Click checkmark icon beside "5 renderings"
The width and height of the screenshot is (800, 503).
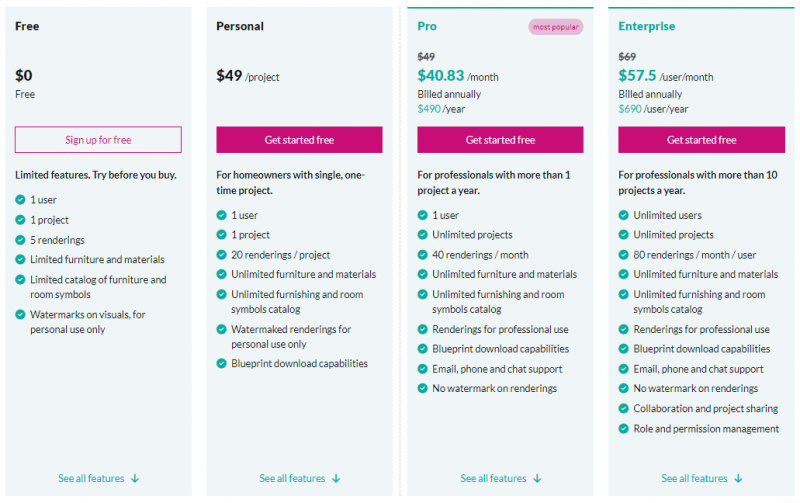tap(21, 240)
